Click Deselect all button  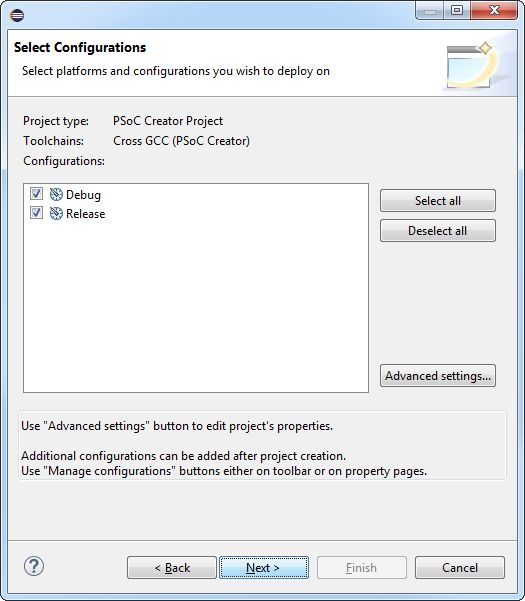coord(438,231)
